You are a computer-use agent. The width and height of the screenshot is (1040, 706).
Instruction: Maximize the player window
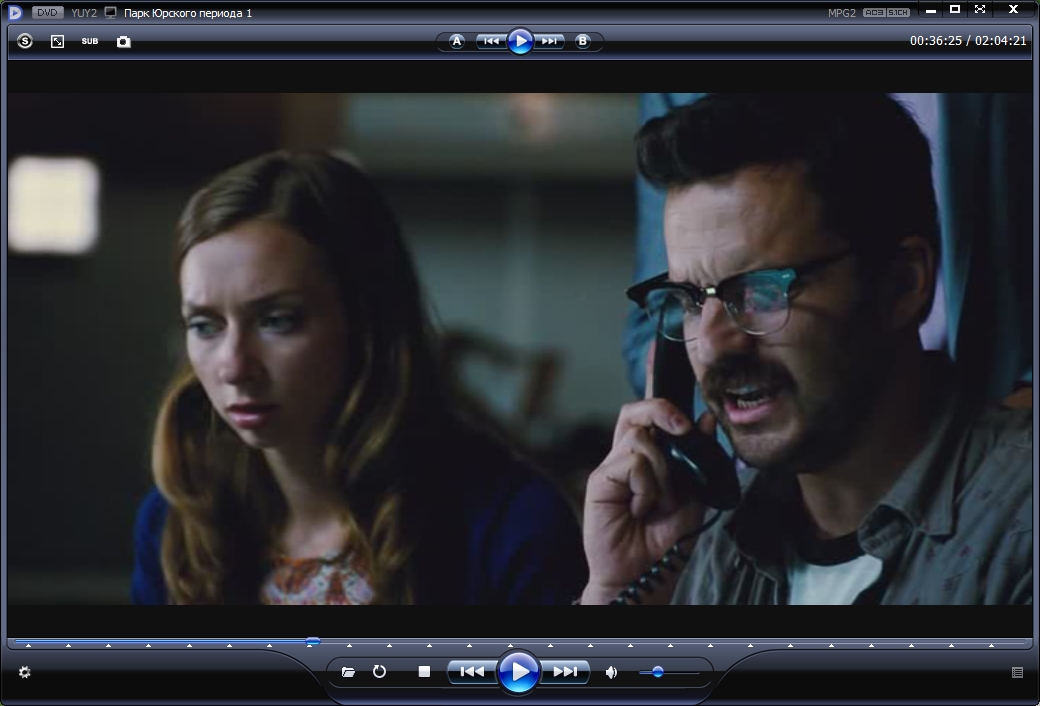(955, 9)
